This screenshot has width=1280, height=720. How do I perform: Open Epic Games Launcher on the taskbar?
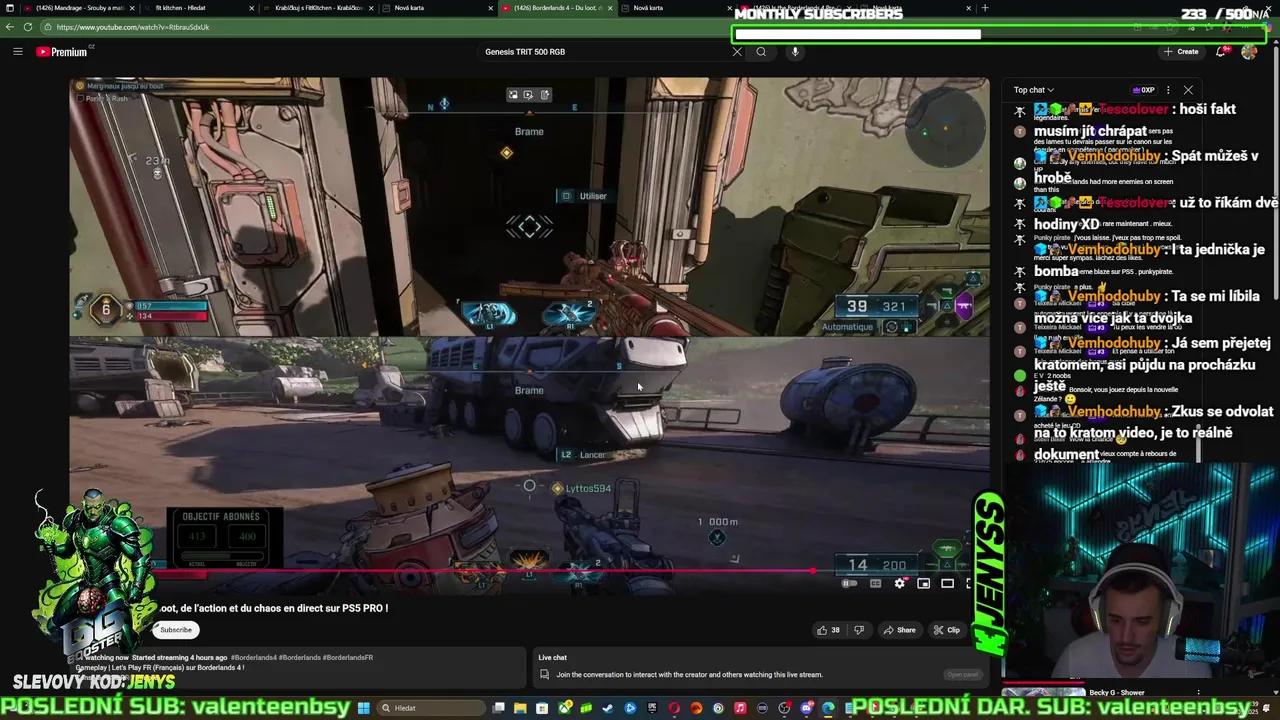point(652,708)
